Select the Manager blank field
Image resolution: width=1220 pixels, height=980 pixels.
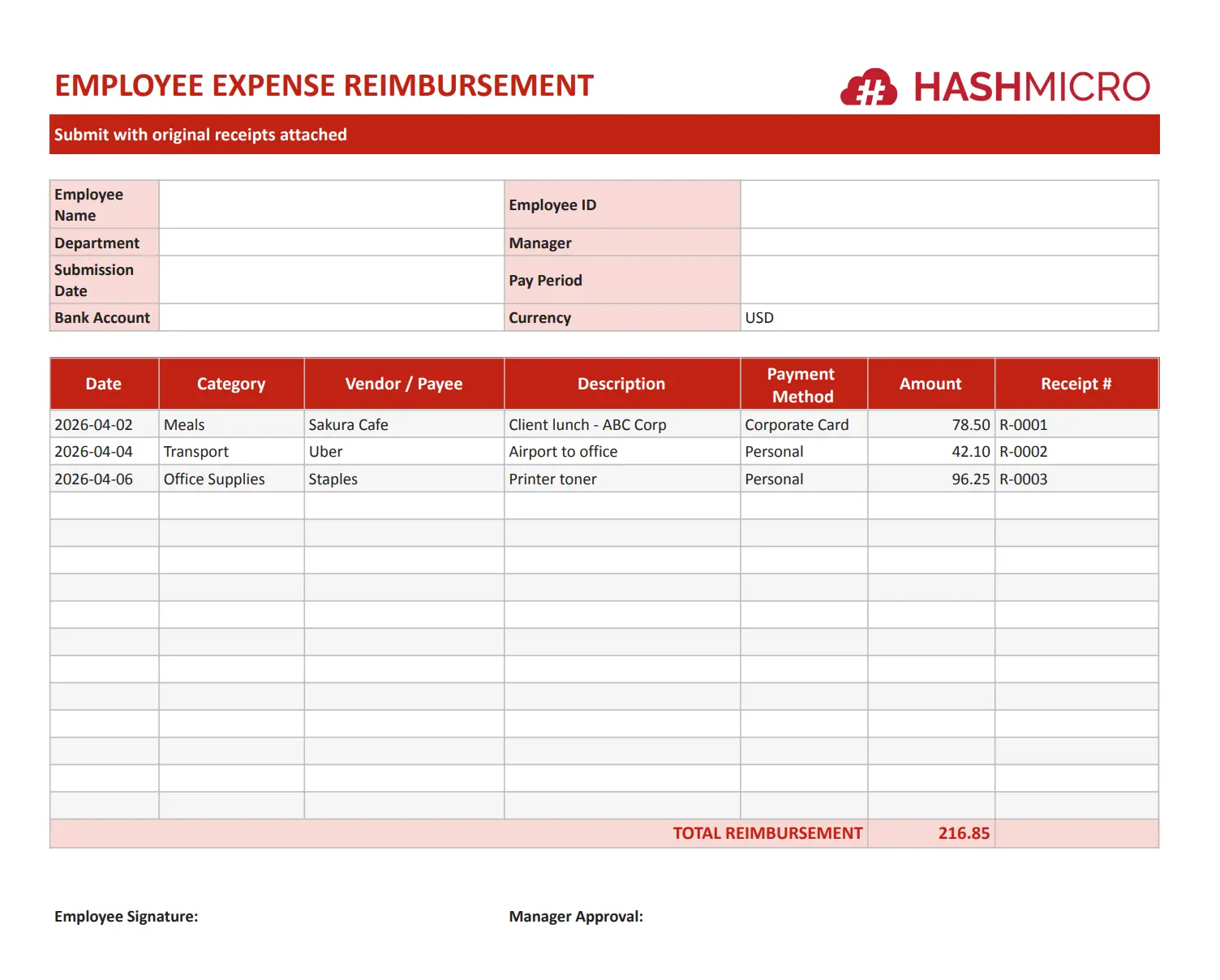(x=948, y=243)
